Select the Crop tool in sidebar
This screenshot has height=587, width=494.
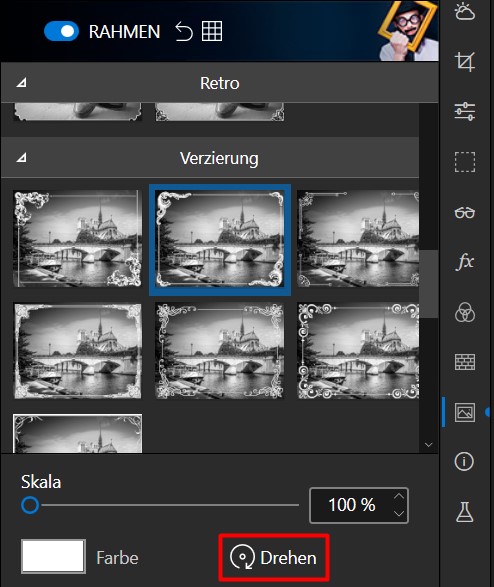click(x=465, y=61)
